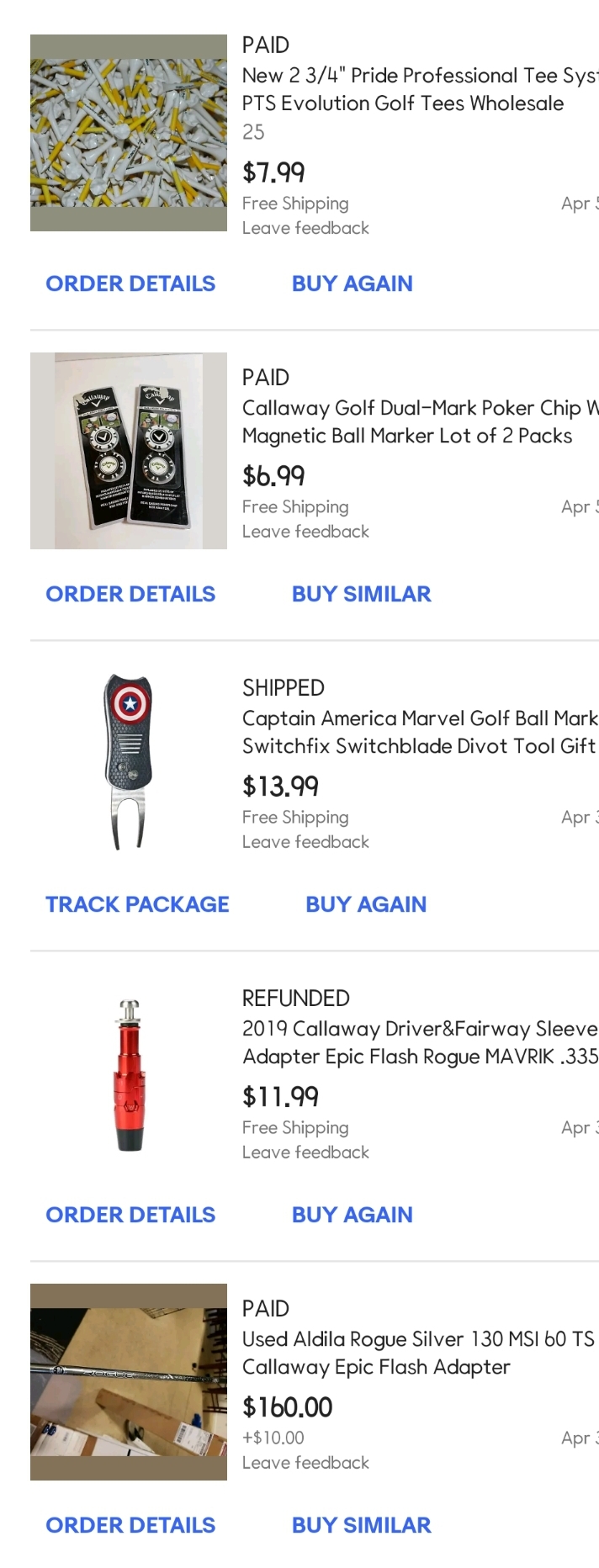Leave feedback on Callaway poker chip markers
The image size is (599, 1568).
coord(305,532)
